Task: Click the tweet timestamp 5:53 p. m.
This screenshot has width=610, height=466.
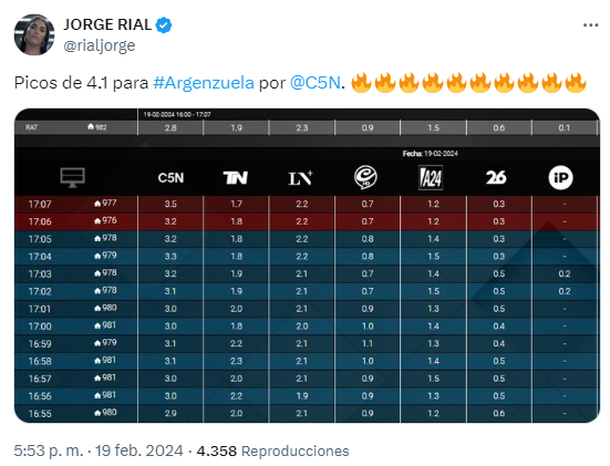Action: (49, 451)
